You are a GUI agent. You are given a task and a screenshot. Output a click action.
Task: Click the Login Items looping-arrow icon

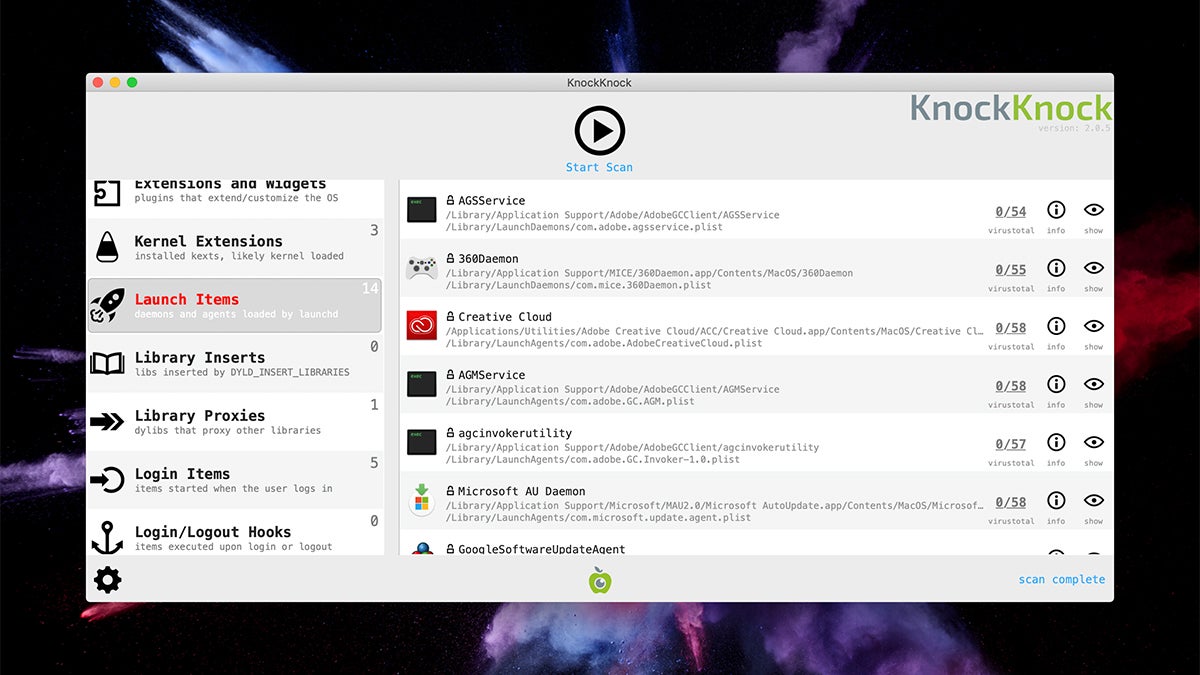tap(108, 479)
